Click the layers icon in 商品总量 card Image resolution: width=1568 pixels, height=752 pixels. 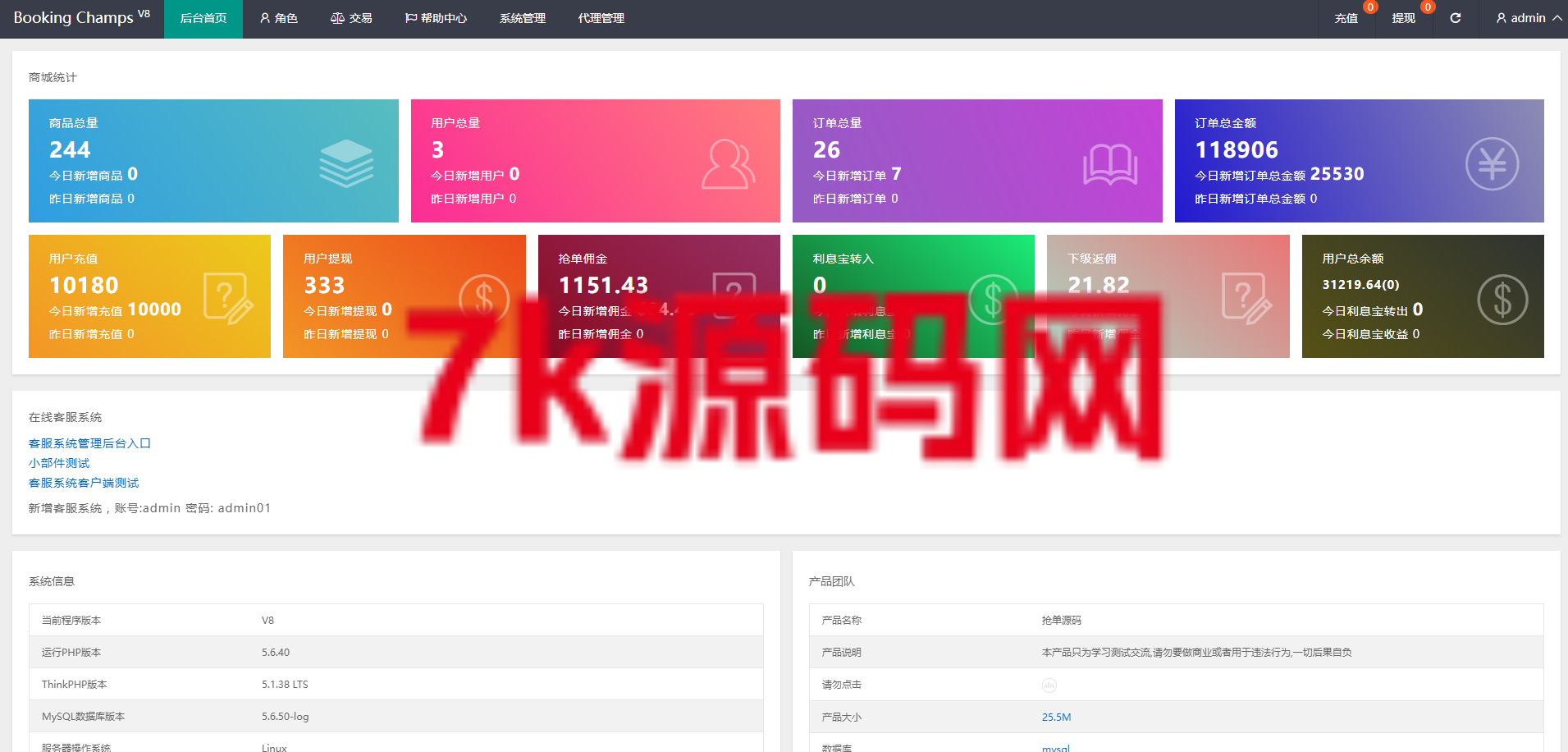click(x=346, y=163)
